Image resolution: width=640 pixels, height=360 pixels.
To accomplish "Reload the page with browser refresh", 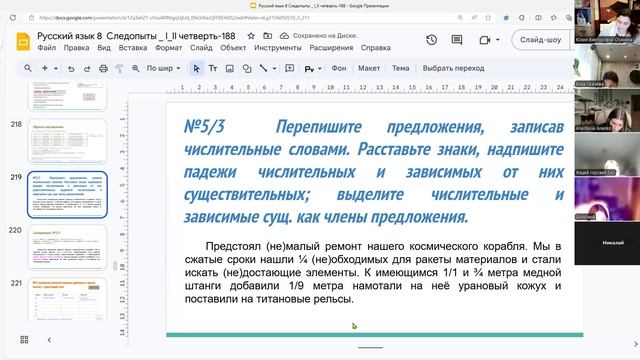I will [13, 18].
